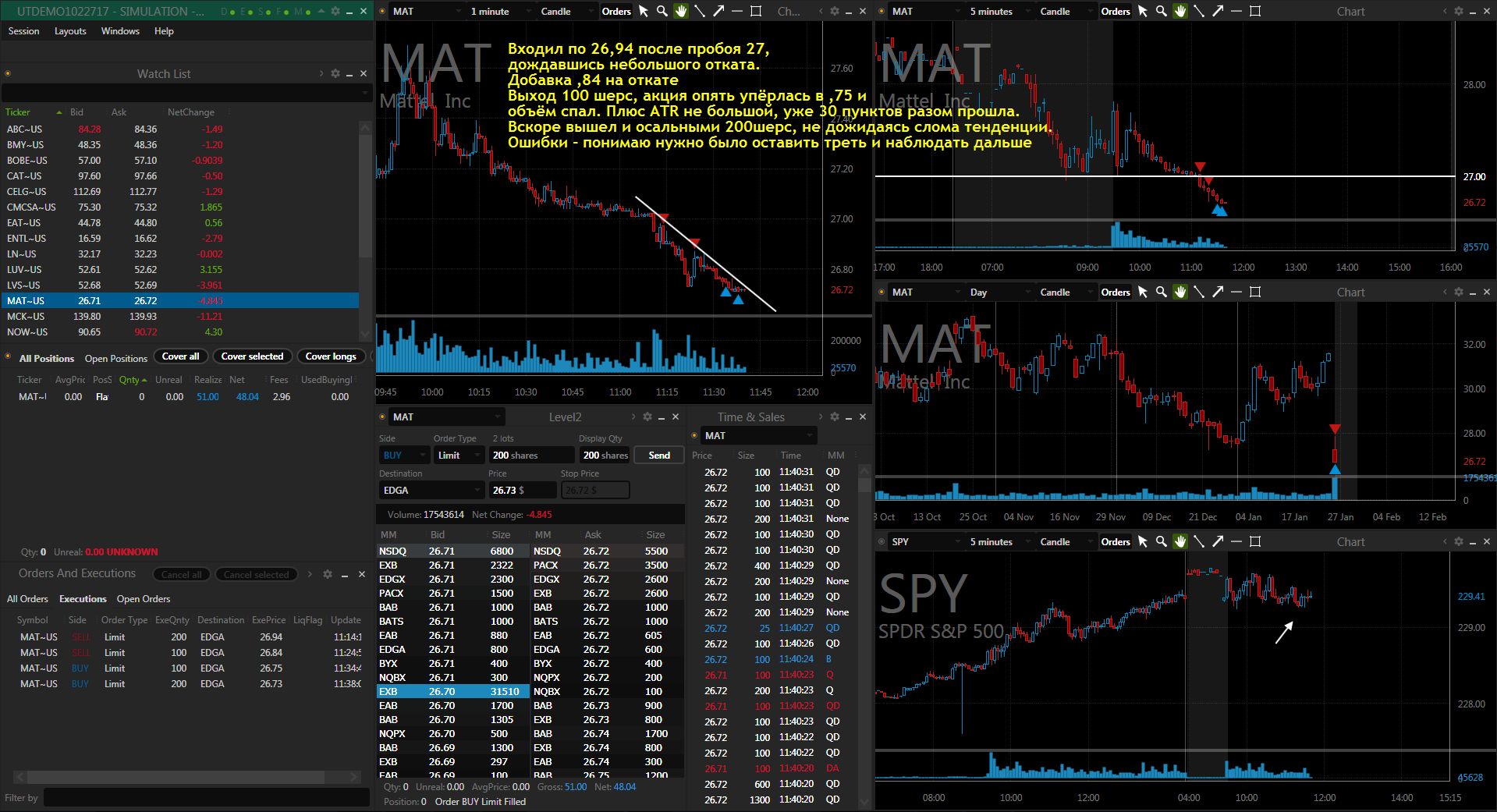This screenshot has width=1497, height=812.
Task: Toggle Orders display in MAT 5 minutes chart
Action: [1115, 11]
